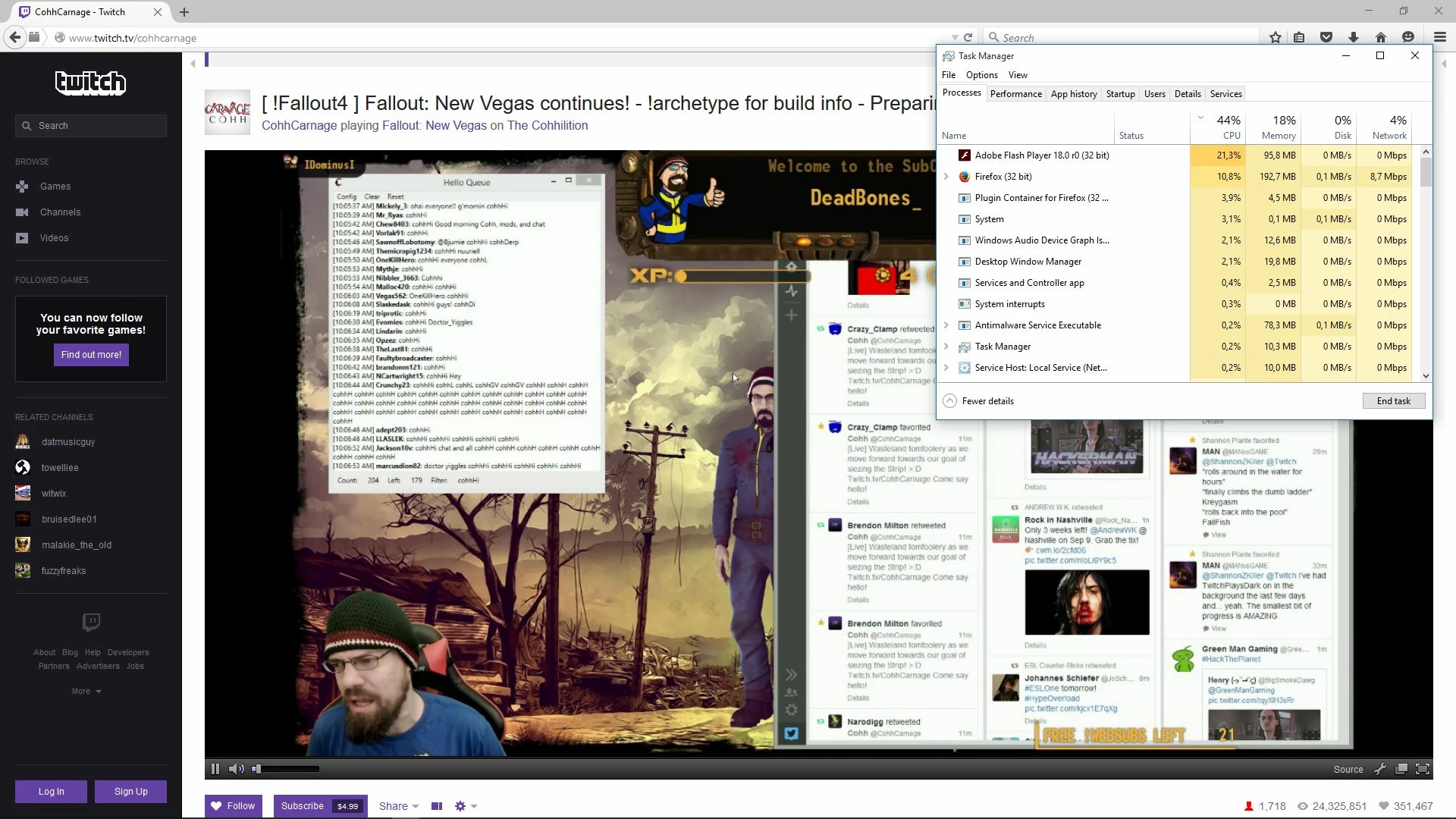
Task: Switch to Performance tab in Task Manager
Action: point(1015,94)
